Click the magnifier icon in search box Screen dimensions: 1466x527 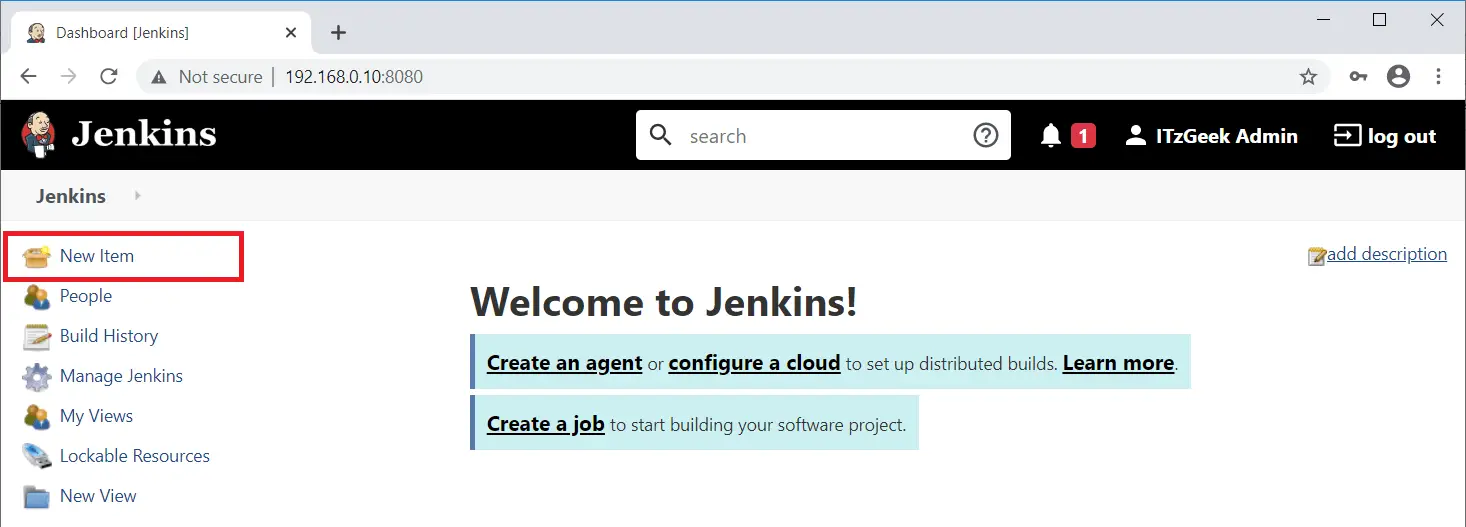coord(661,135)
